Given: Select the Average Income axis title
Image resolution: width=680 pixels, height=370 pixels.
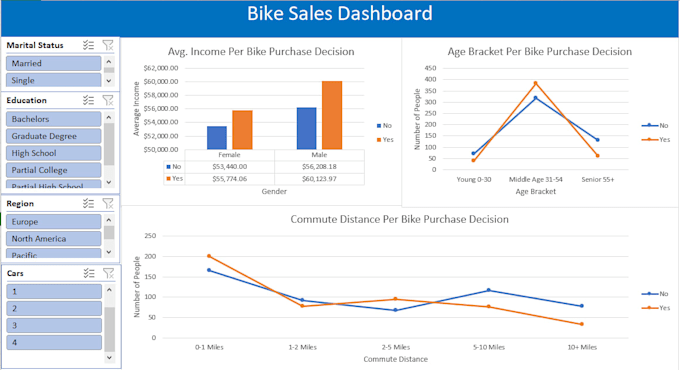Looking at the screenshot, I should pyautogui.click(x=136, y=109).
